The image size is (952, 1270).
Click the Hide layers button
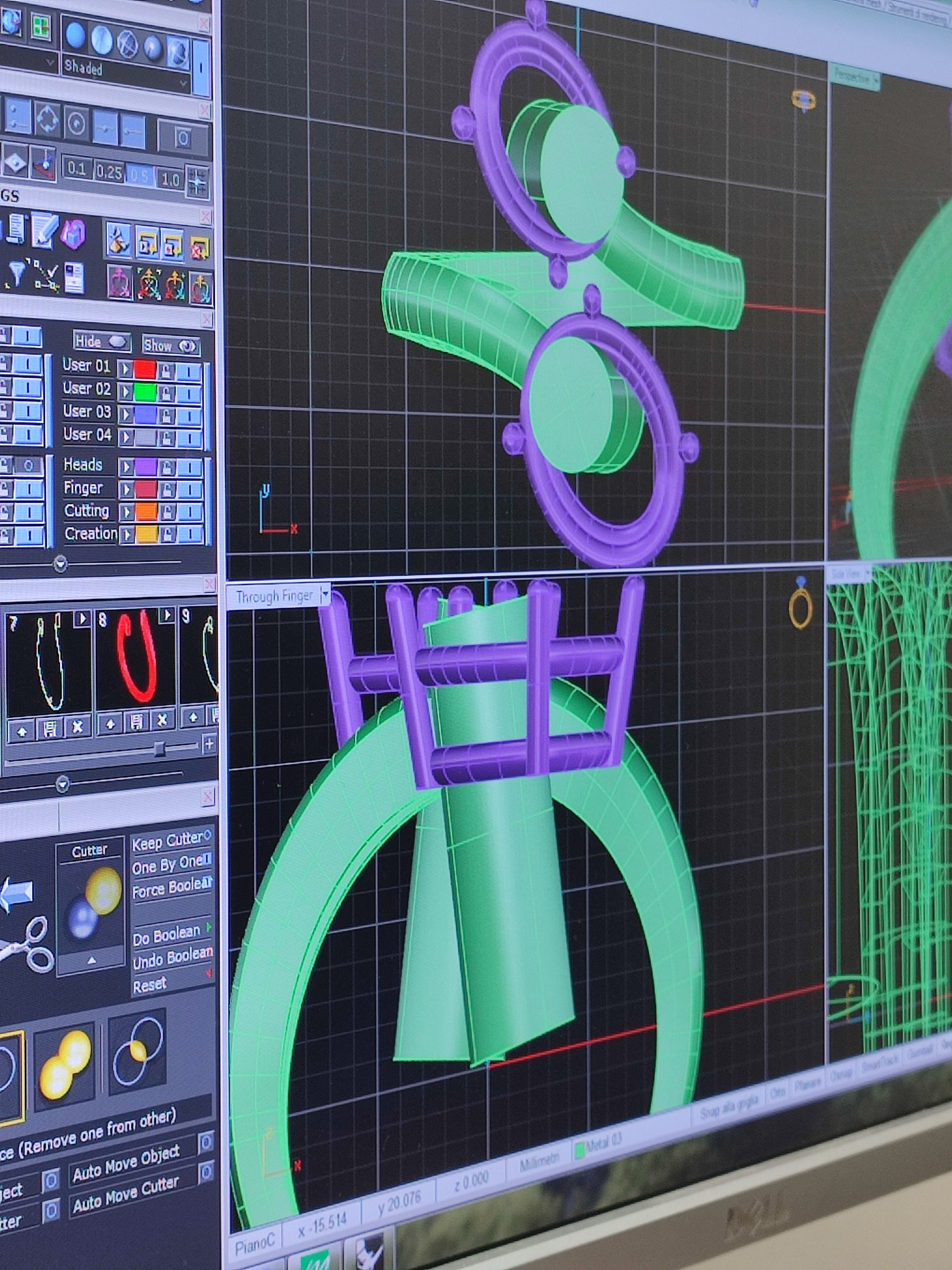point(102,341)
